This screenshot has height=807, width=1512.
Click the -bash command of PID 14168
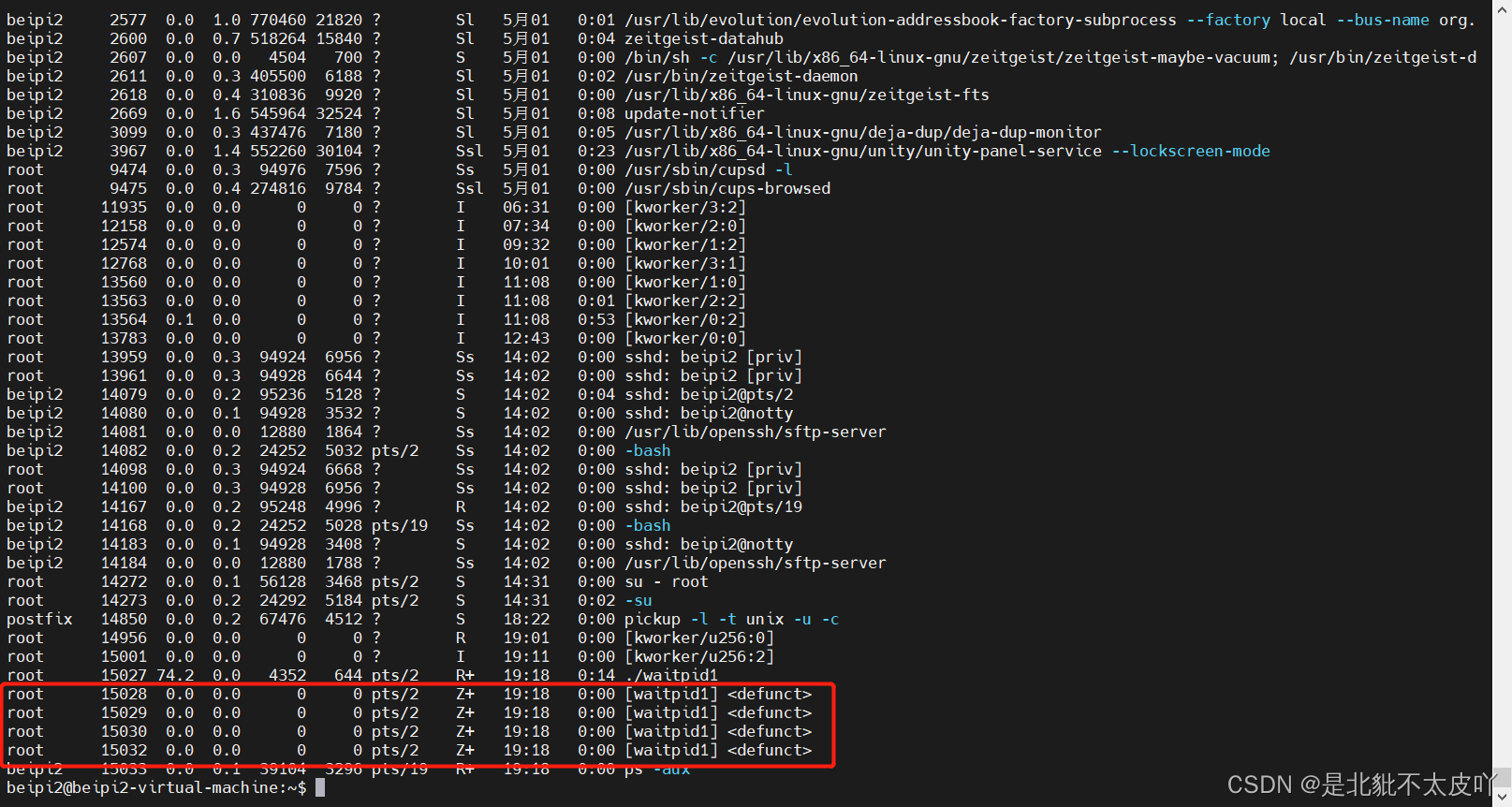click(x=648, y=525)
